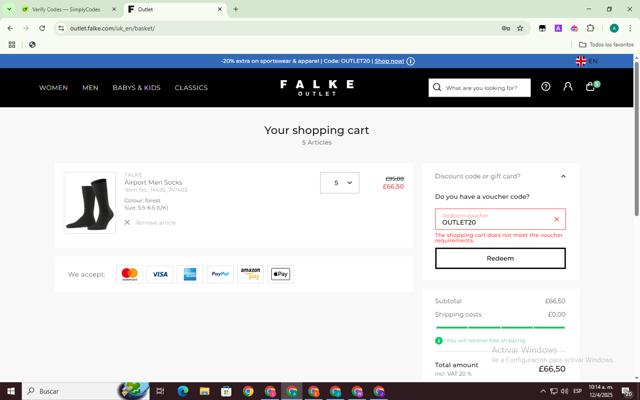Click the Redeem button
Image resolution: width=640 pixels, height=400 pixels.
tap(500, 258)
